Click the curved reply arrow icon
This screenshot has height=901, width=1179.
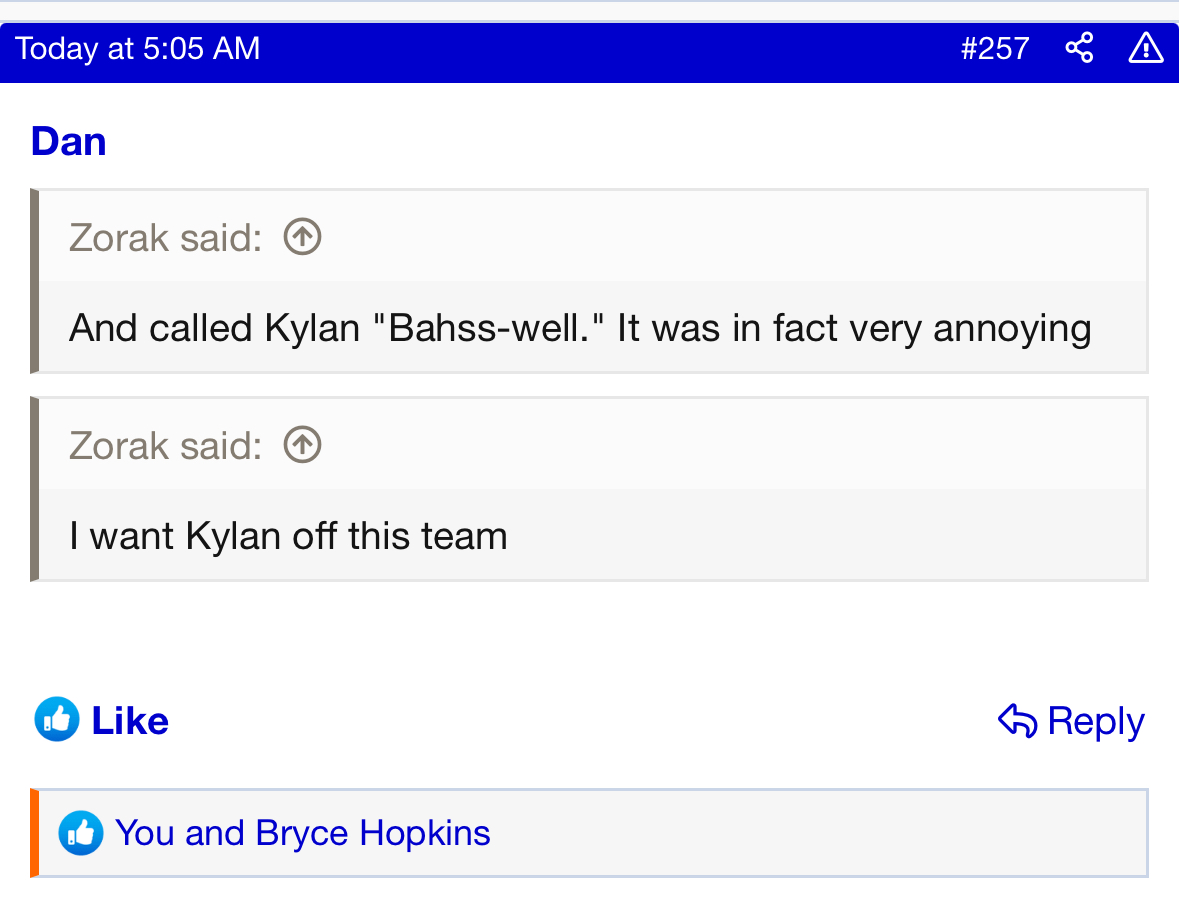pos(1017,720)
